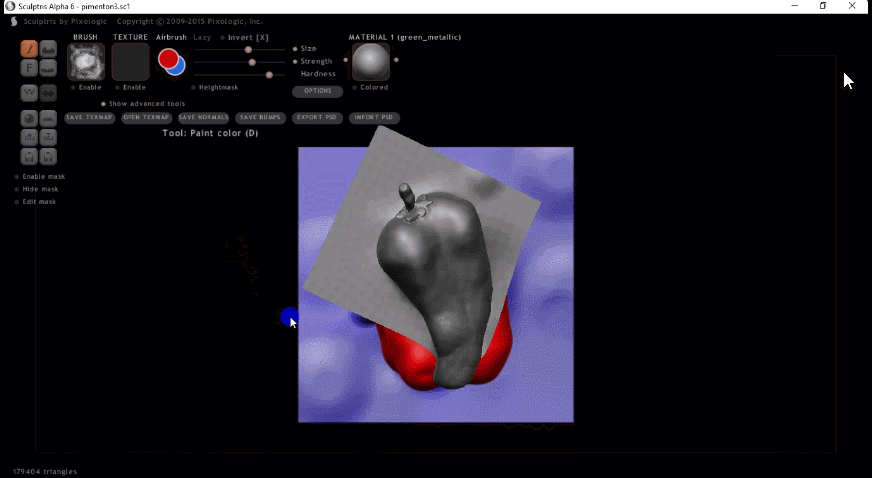Toggle the symmetry double-arrow icon

click(48, 92)
